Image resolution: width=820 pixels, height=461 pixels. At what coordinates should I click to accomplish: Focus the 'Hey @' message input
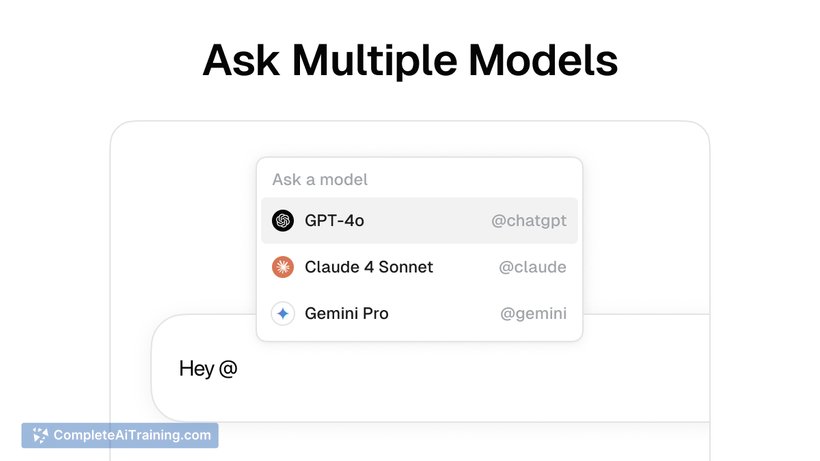coord(430,368)
